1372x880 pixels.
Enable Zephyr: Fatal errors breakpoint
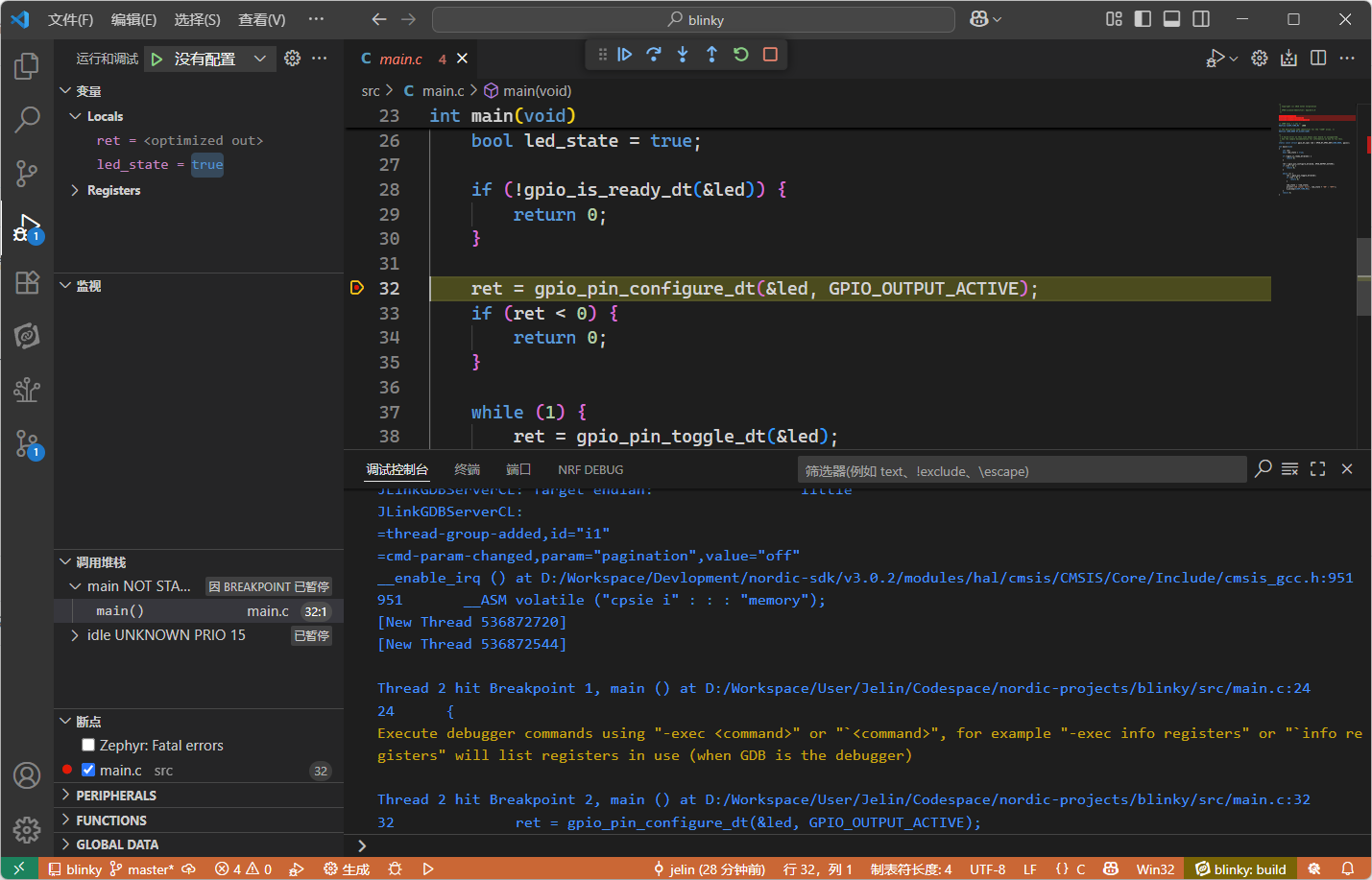point(88,746)
